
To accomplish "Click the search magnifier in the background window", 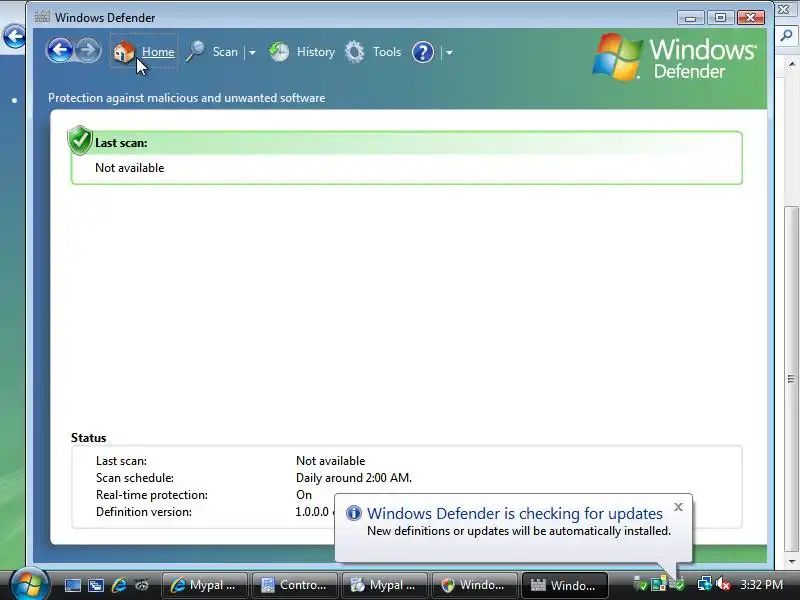I will tap(786, 36).
